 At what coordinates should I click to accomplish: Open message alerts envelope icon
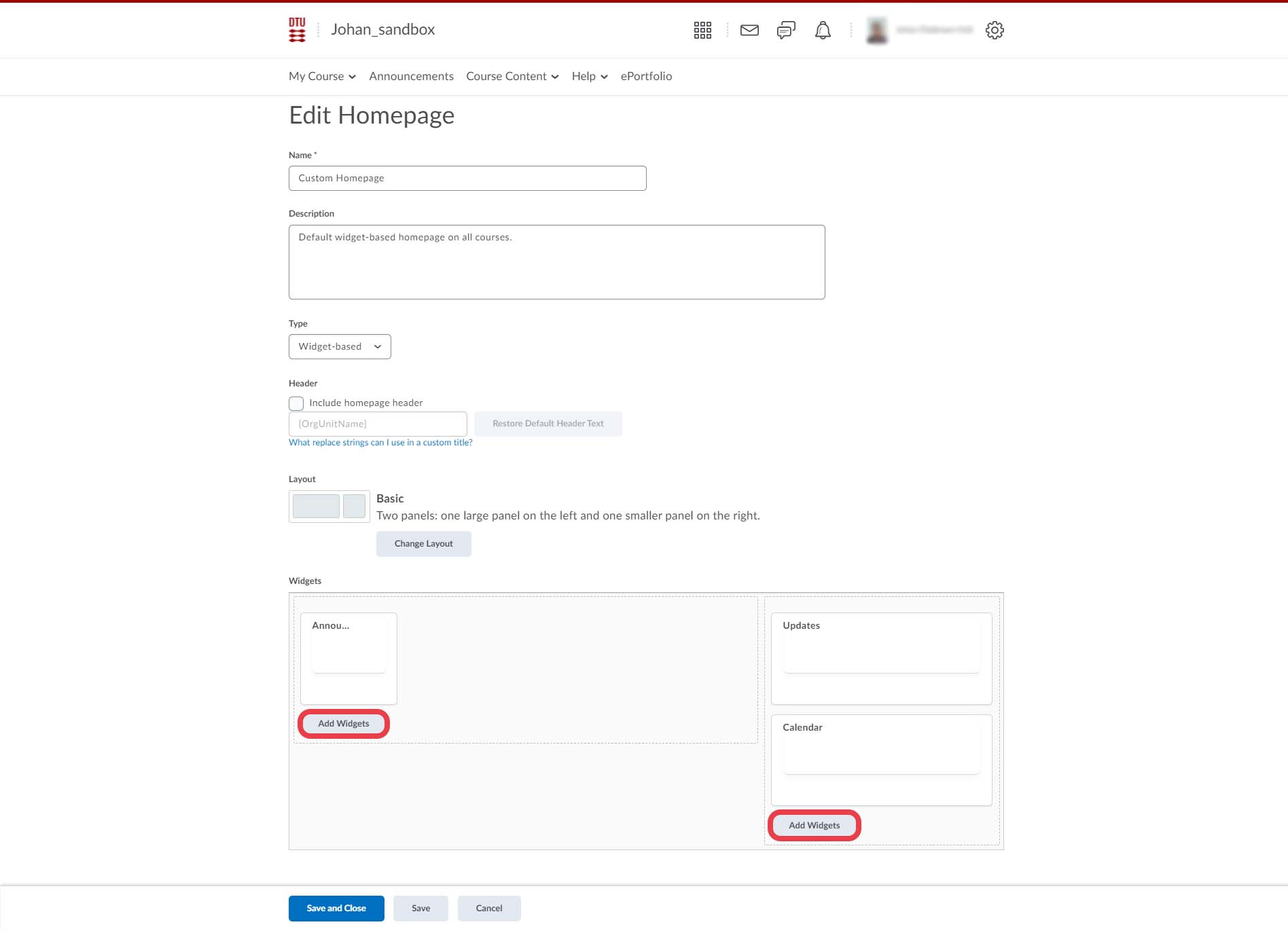coord(749,30)
